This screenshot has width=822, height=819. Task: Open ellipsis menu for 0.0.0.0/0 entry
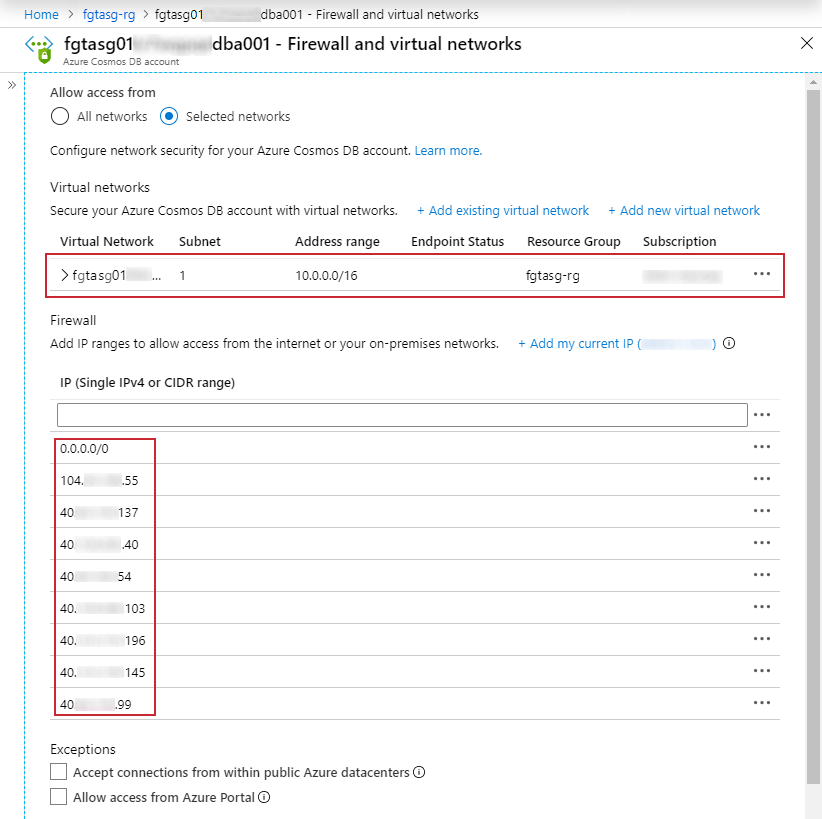click(762, 447)
